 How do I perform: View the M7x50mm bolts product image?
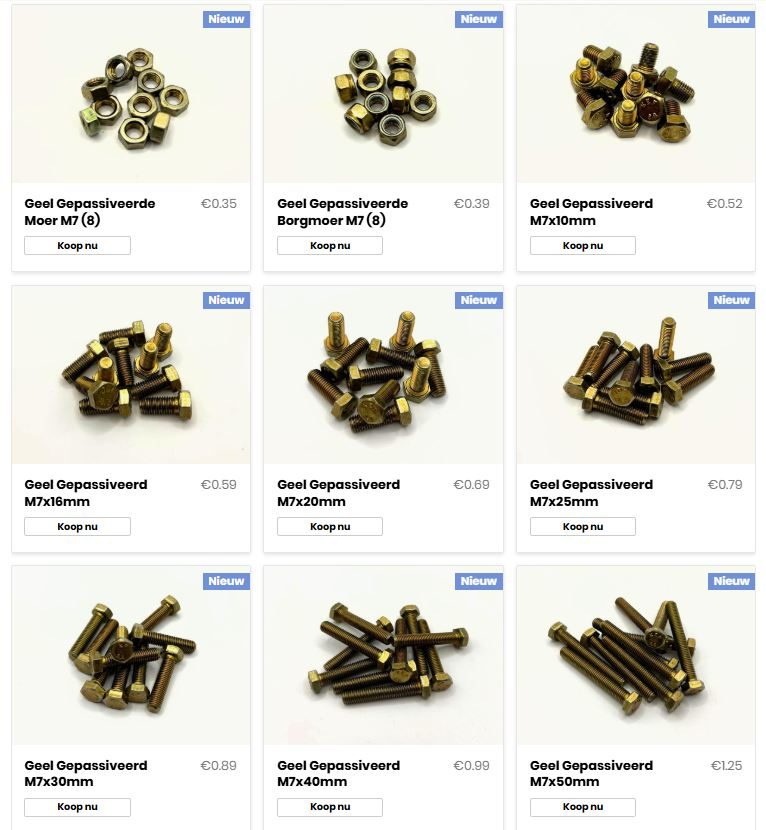(x=636, y=655)
